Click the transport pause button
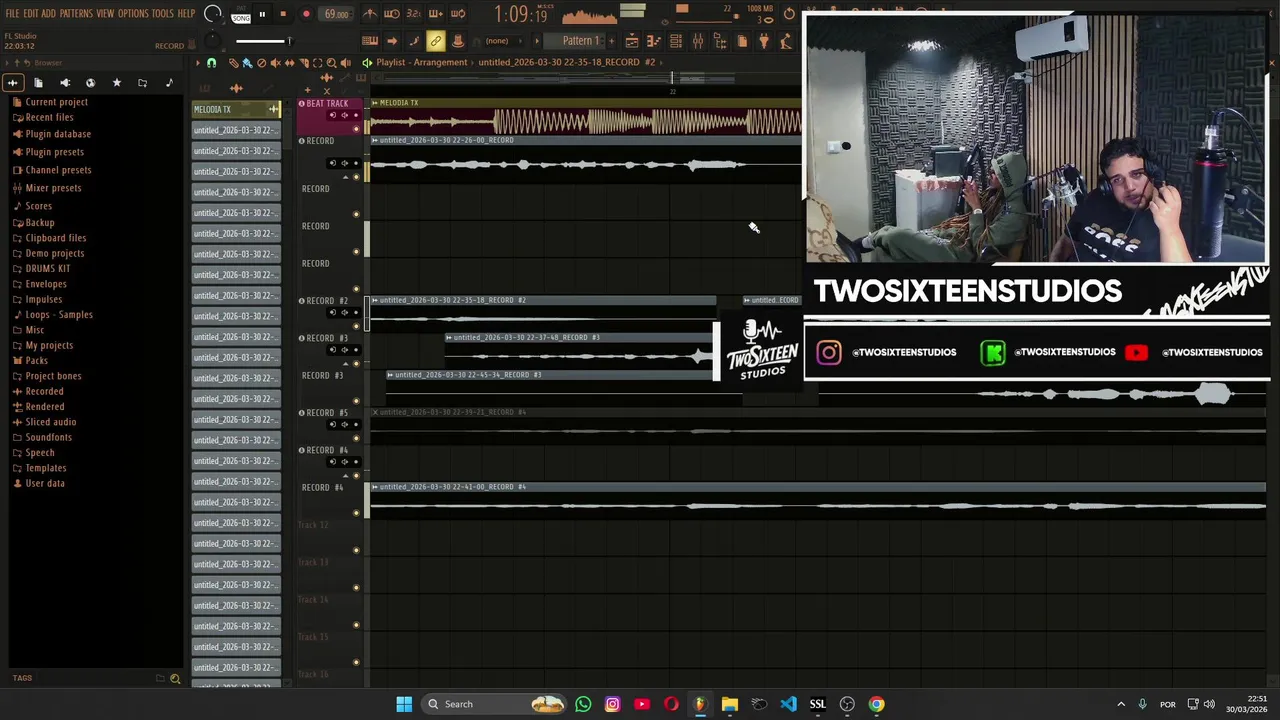The width and height of the screenshot is (1280, 720). (x=262, y=14)
